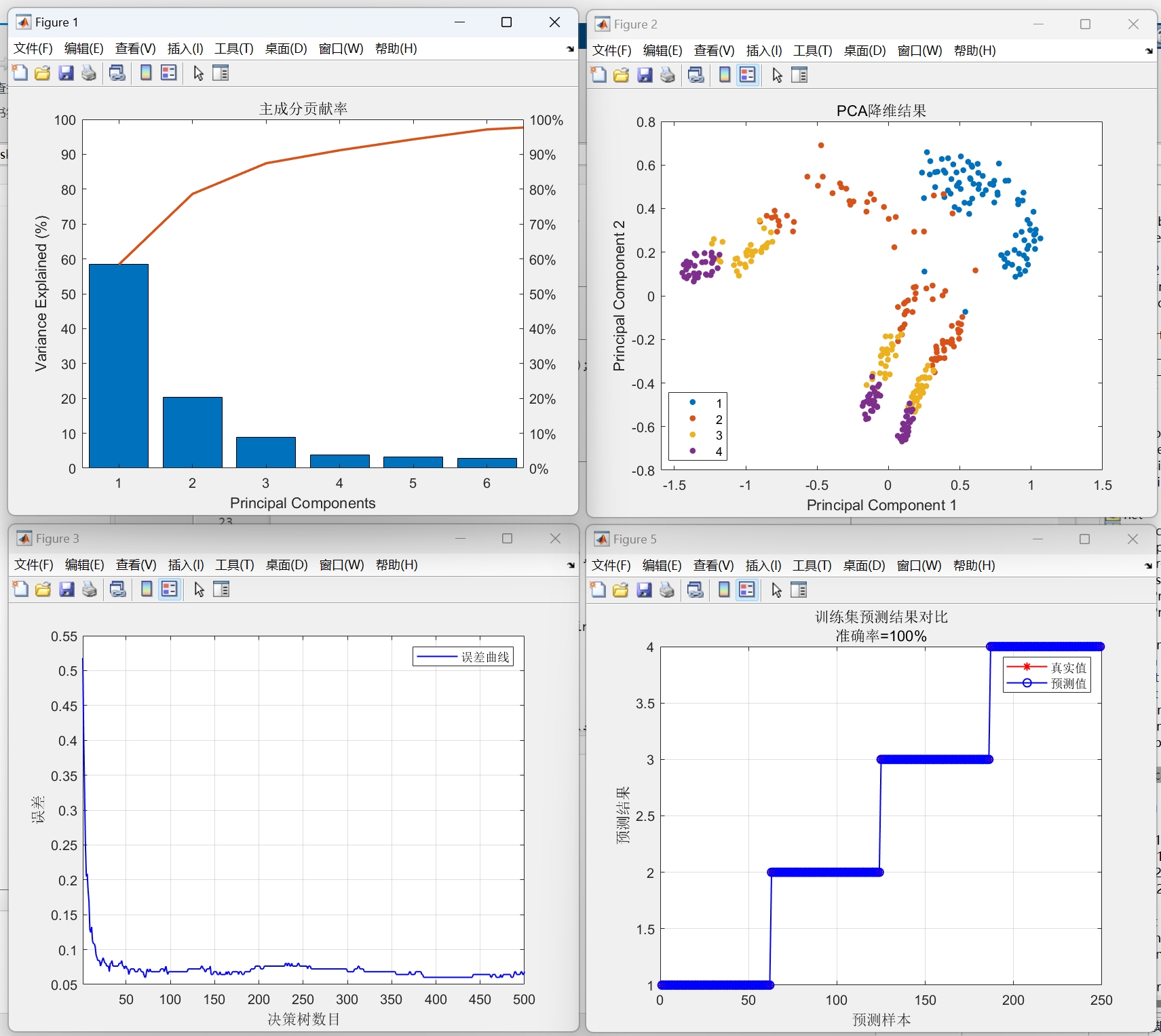Click New Figure icon in Figure 1
This screenshot has height=1036, width=1161.
(20, 73)
